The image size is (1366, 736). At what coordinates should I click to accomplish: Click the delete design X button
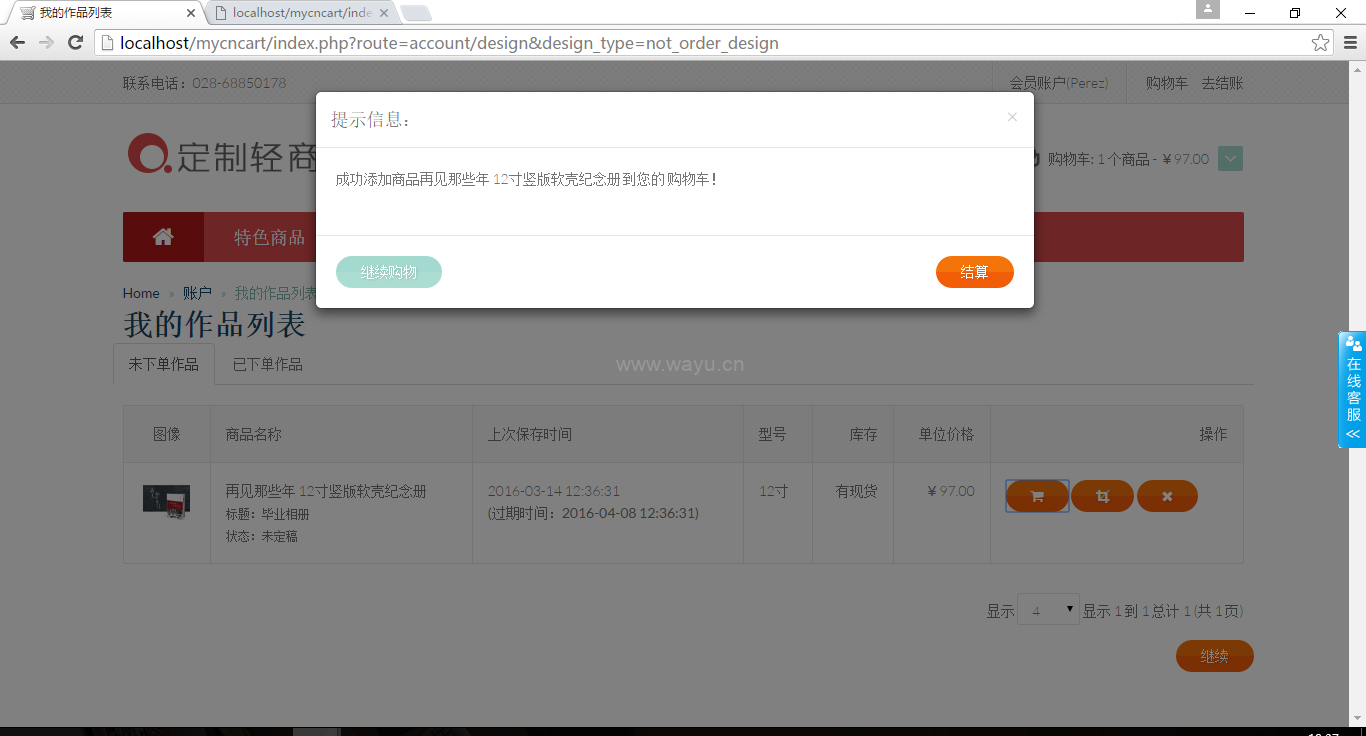tap(1167, 496)
